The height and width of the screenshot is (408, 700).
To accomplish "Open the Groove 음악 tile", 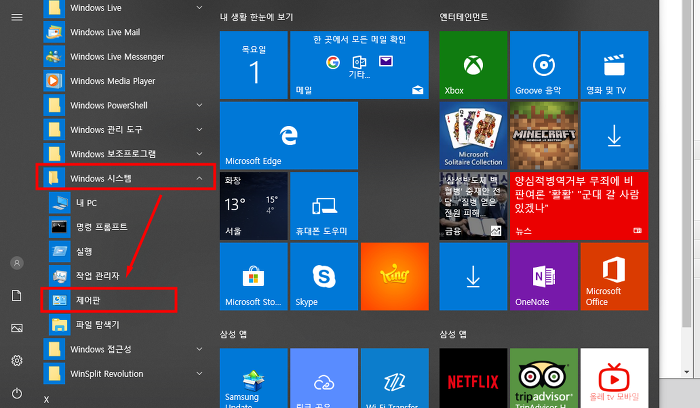I will (x=544, y=65).
